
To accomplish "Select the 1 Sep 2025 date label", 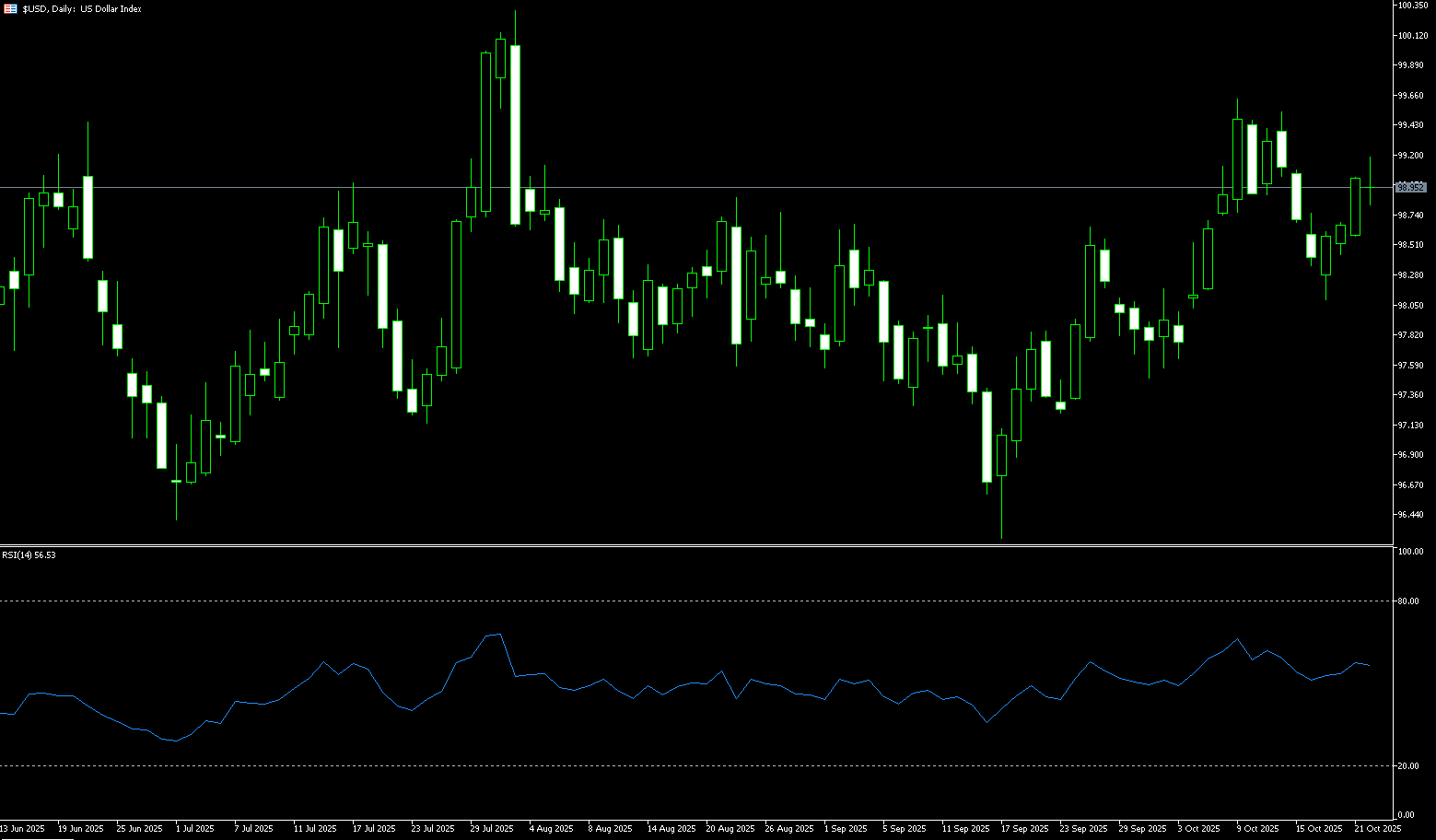I will click(846, 829).
